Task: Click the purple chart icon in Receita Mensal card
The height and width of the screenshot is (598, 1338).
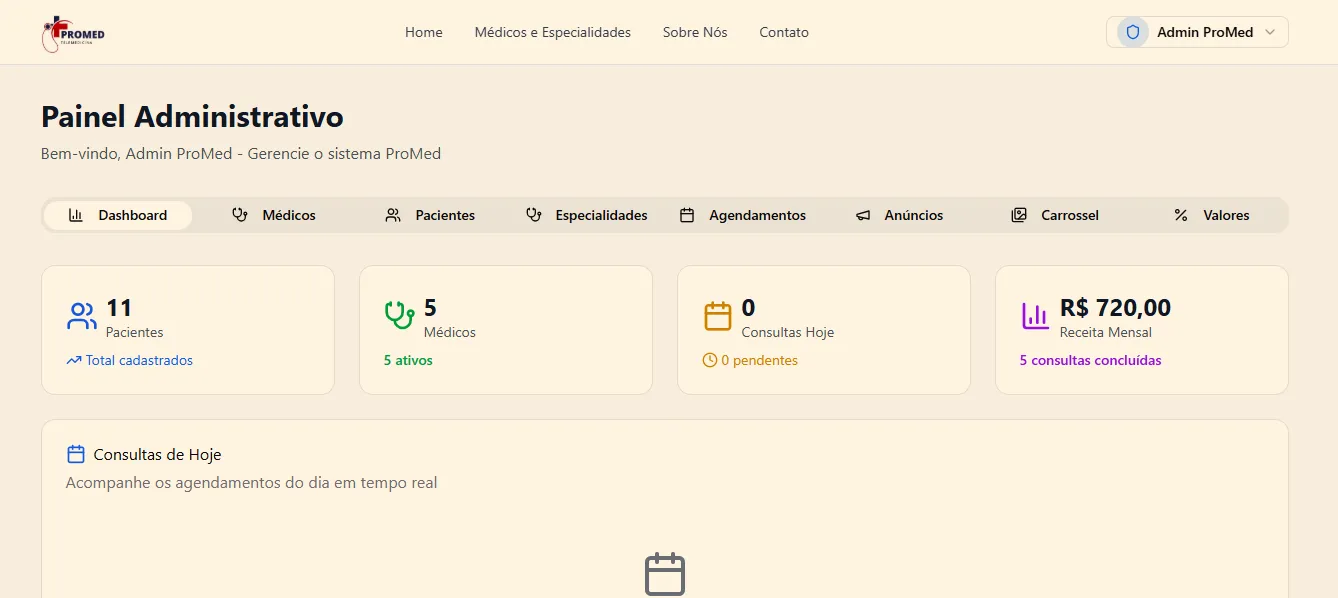Action: pos(1036,316)
